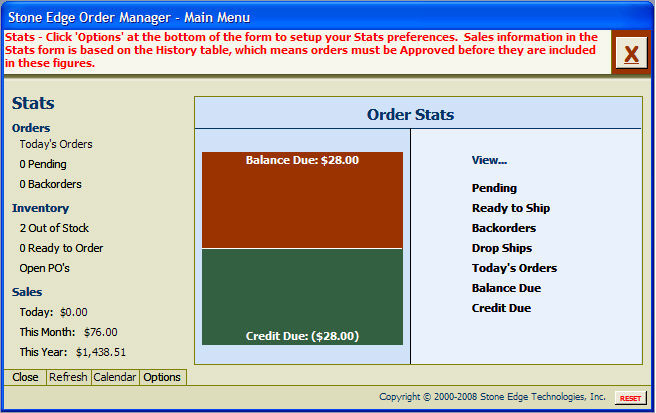The image size is (656, 413).
Task: View Today's Orders in Order Stats
Action: 514,268
